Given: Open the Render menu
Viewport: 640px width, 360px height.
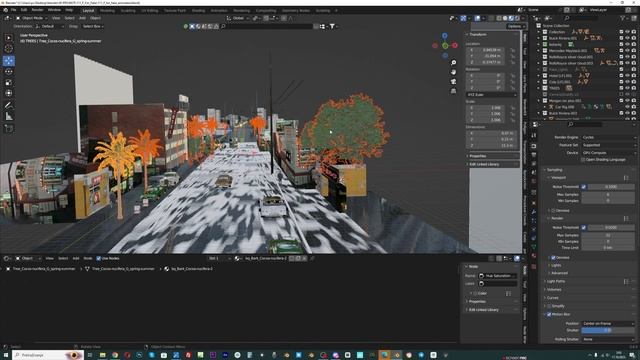Looking at the screenshot, I should 37,10.
